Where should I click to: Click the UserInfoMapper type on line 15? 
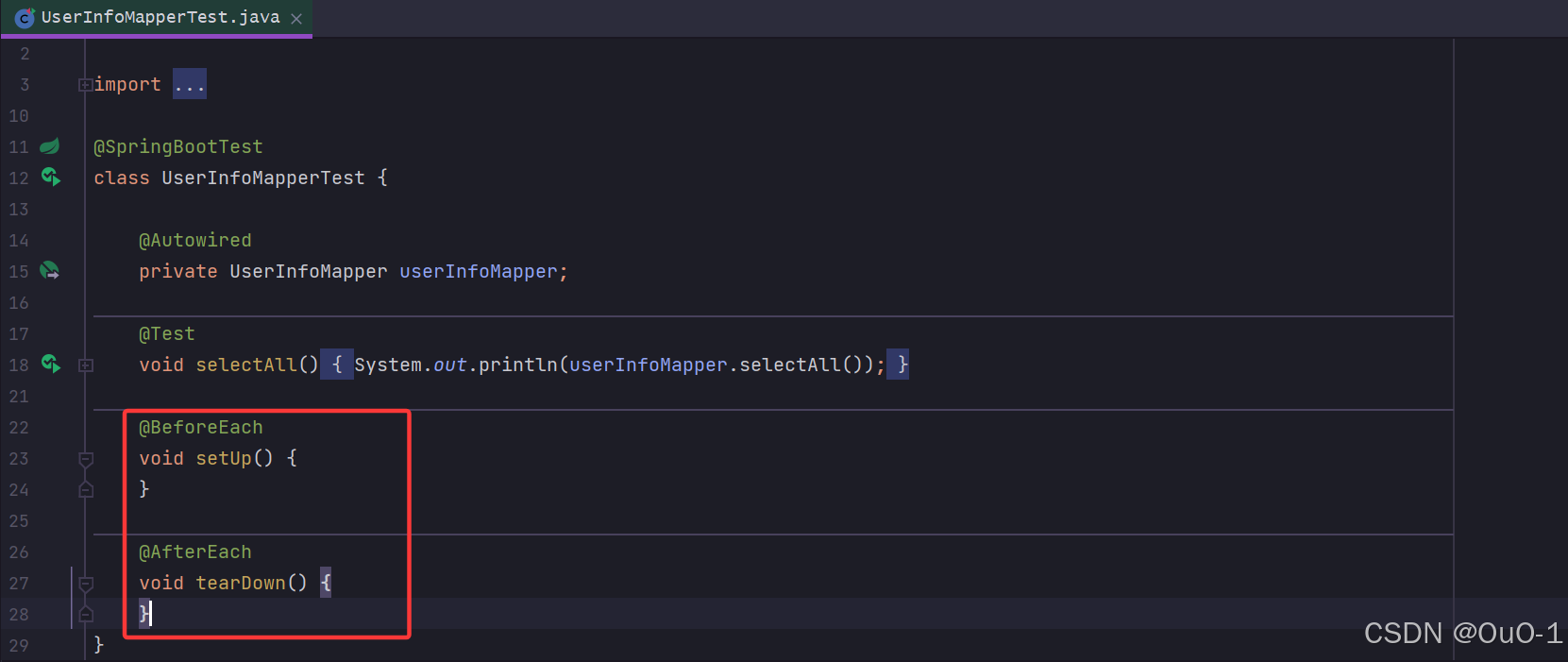click(x=309, y=271)
